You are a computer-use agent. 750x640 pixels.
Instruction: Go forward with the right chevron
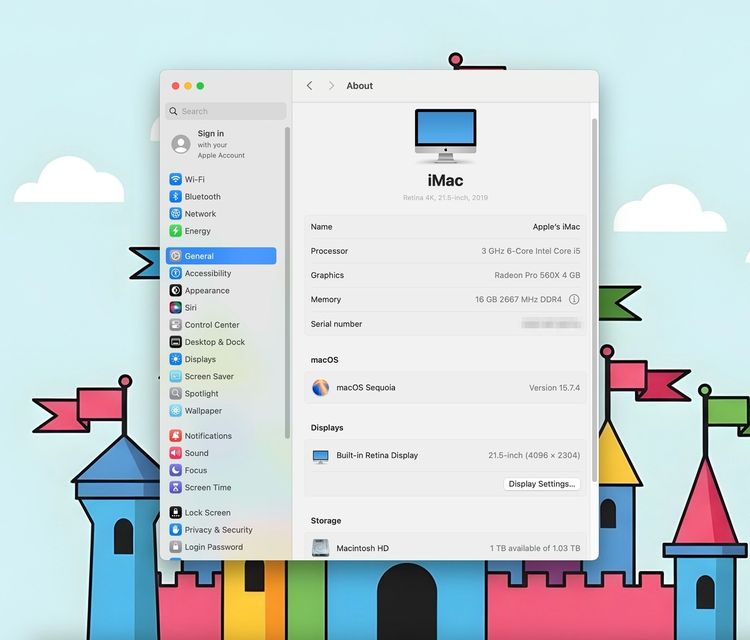(331, 86)
